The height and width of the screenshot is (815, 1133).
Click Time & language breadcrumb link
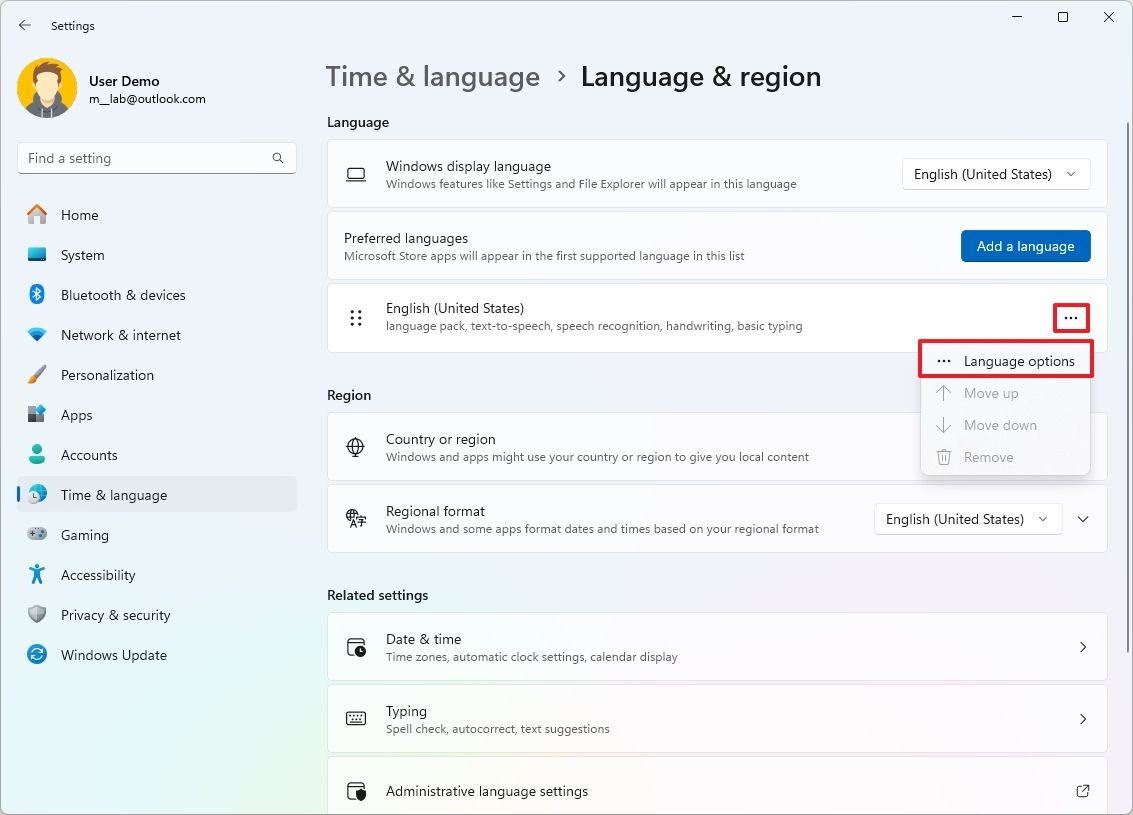[x=433, y=77]
